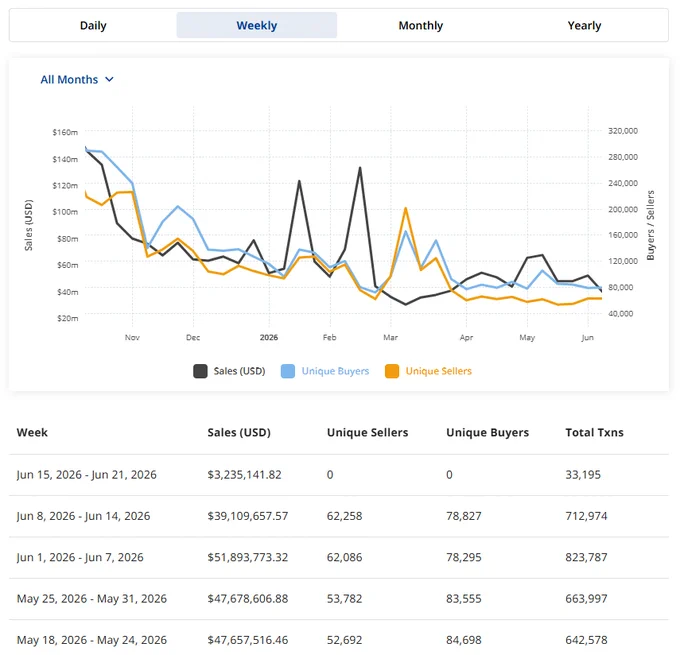Click the 642,578 total transactions cell
The image size is (680, 655).
[x=586, y=640]
